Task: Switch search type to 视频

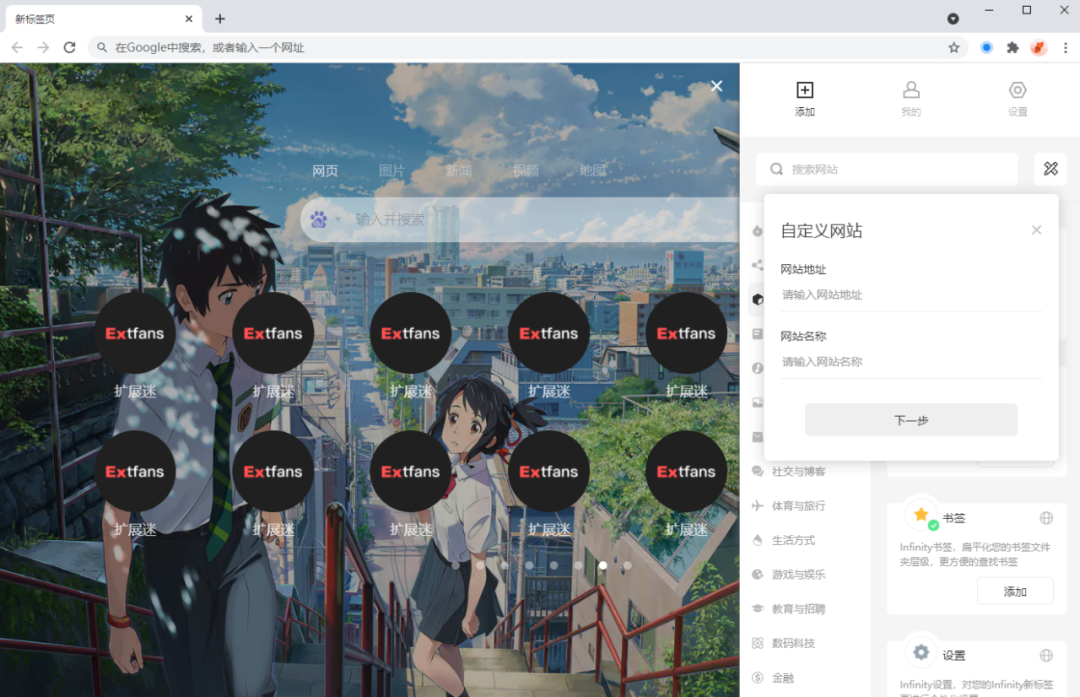Action: 525,171
